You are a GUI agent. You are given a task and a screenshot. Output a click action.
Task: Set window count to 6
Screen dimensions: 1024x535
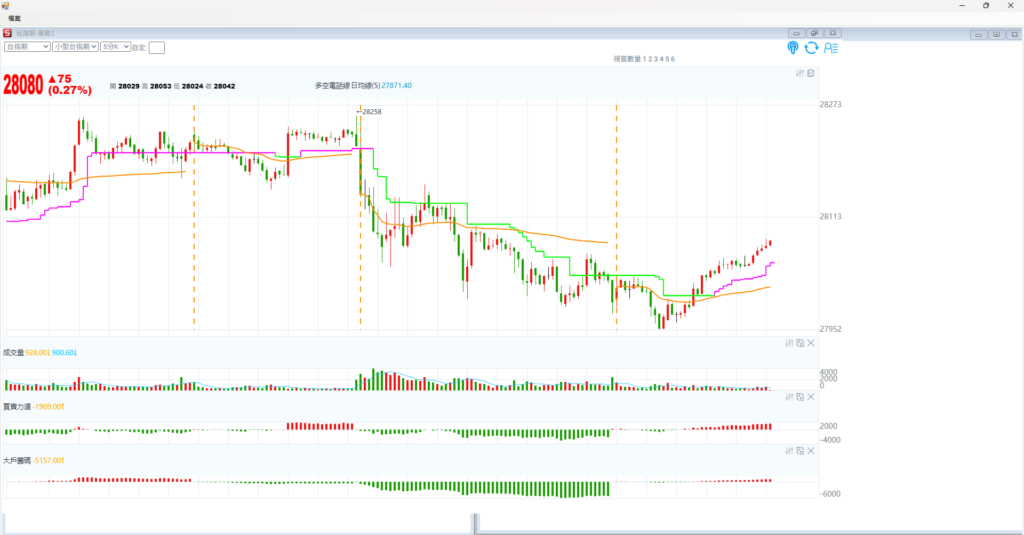[673, 59]
